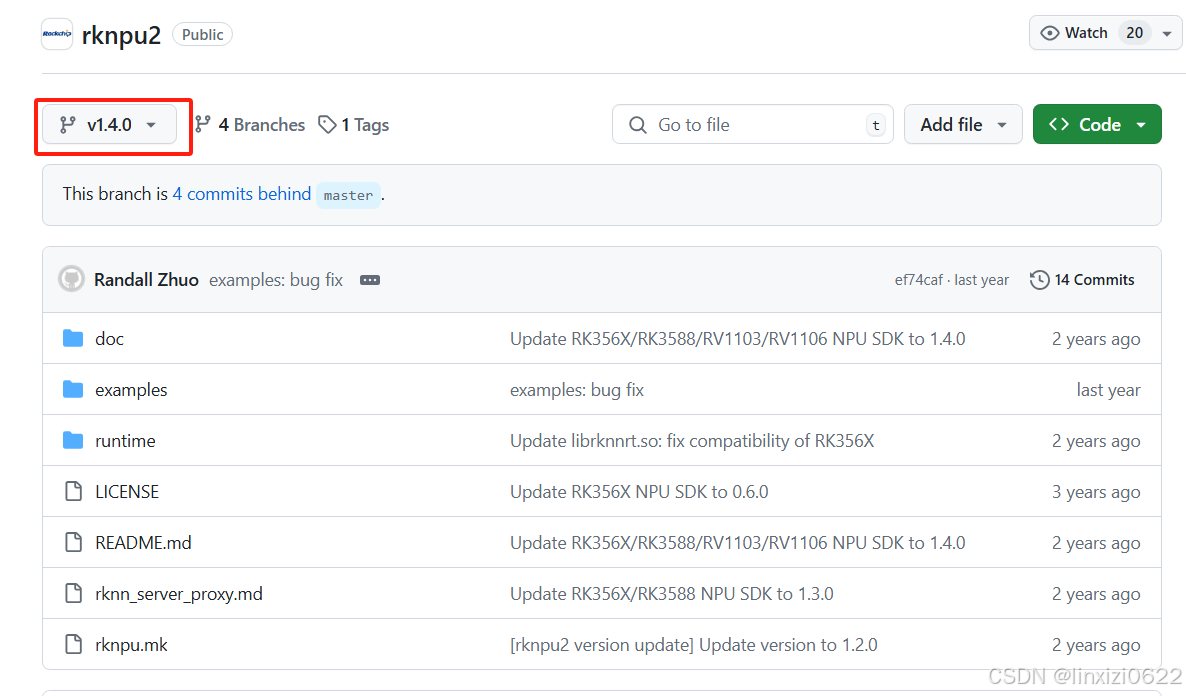
Task: Open the rknpu2 repository name link
Action: (121, 35)
